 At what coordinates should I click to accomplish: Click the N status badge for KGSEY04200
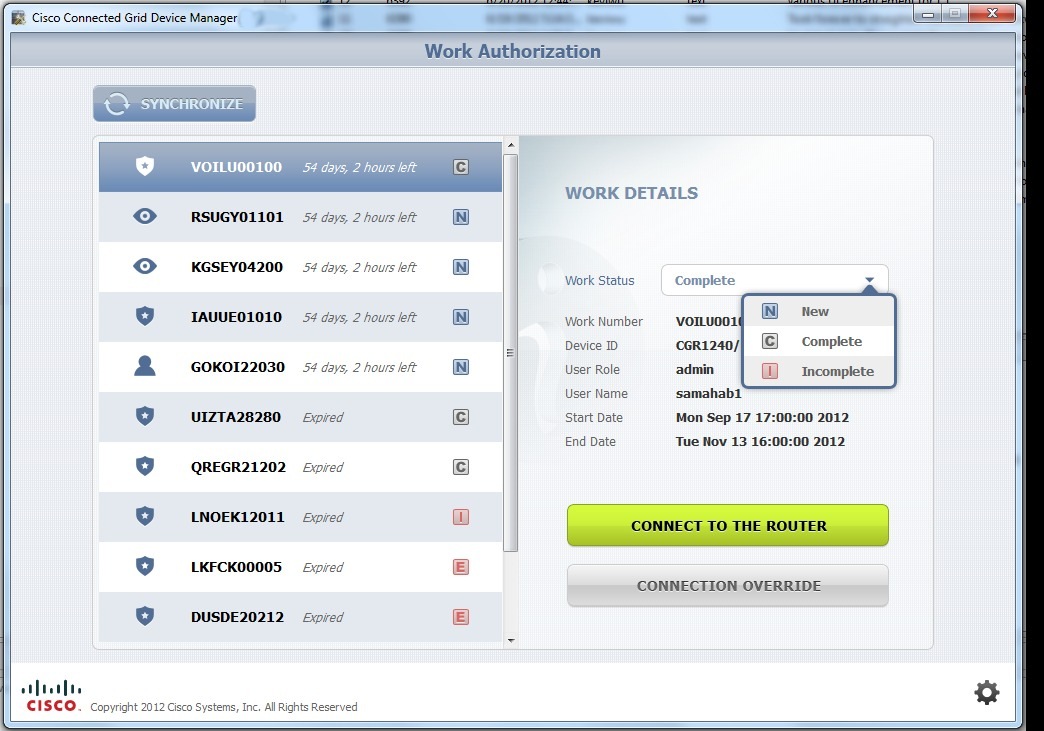(x=461, y=267)
